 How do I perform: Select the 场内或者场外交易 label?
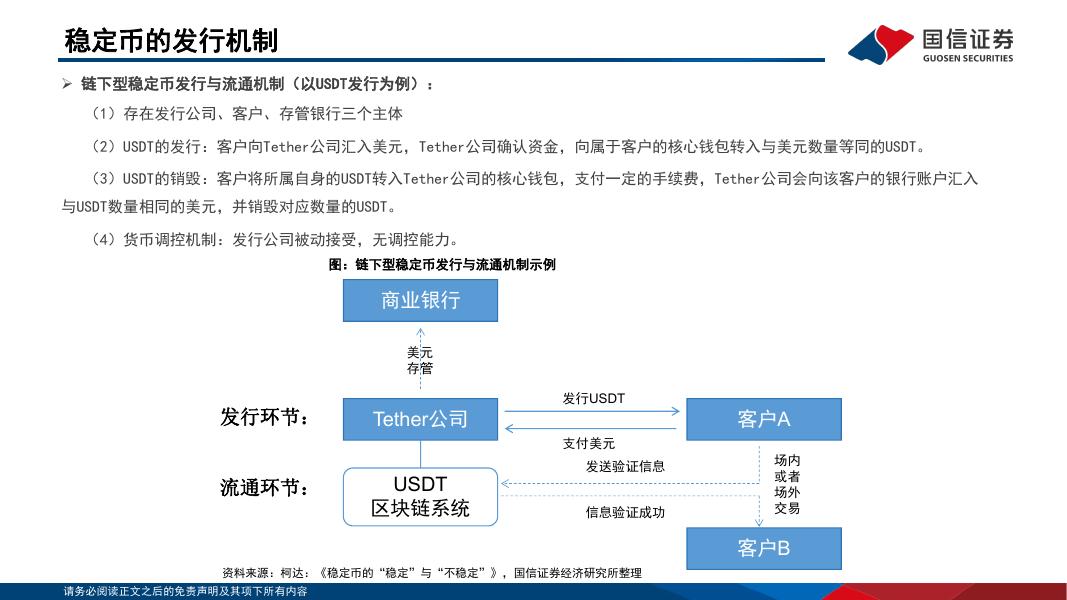coord(787,484)
